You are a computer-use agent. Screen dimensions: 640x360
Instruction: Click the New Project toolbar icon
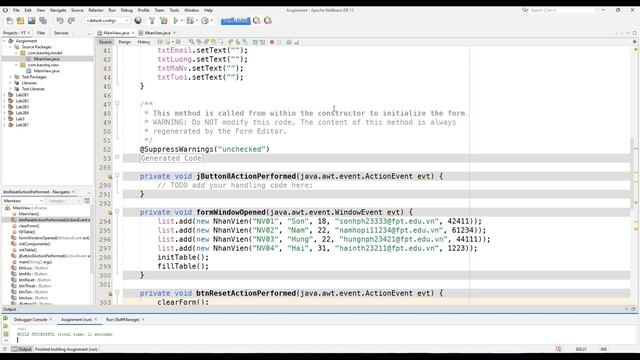20,20
